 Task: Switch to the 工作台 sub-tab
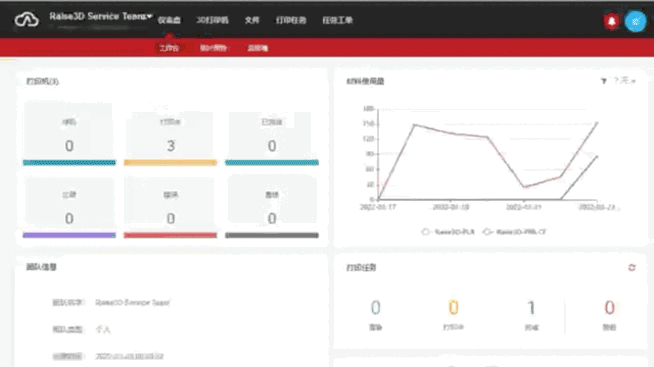pyautogui.click(x=169, y=48)
